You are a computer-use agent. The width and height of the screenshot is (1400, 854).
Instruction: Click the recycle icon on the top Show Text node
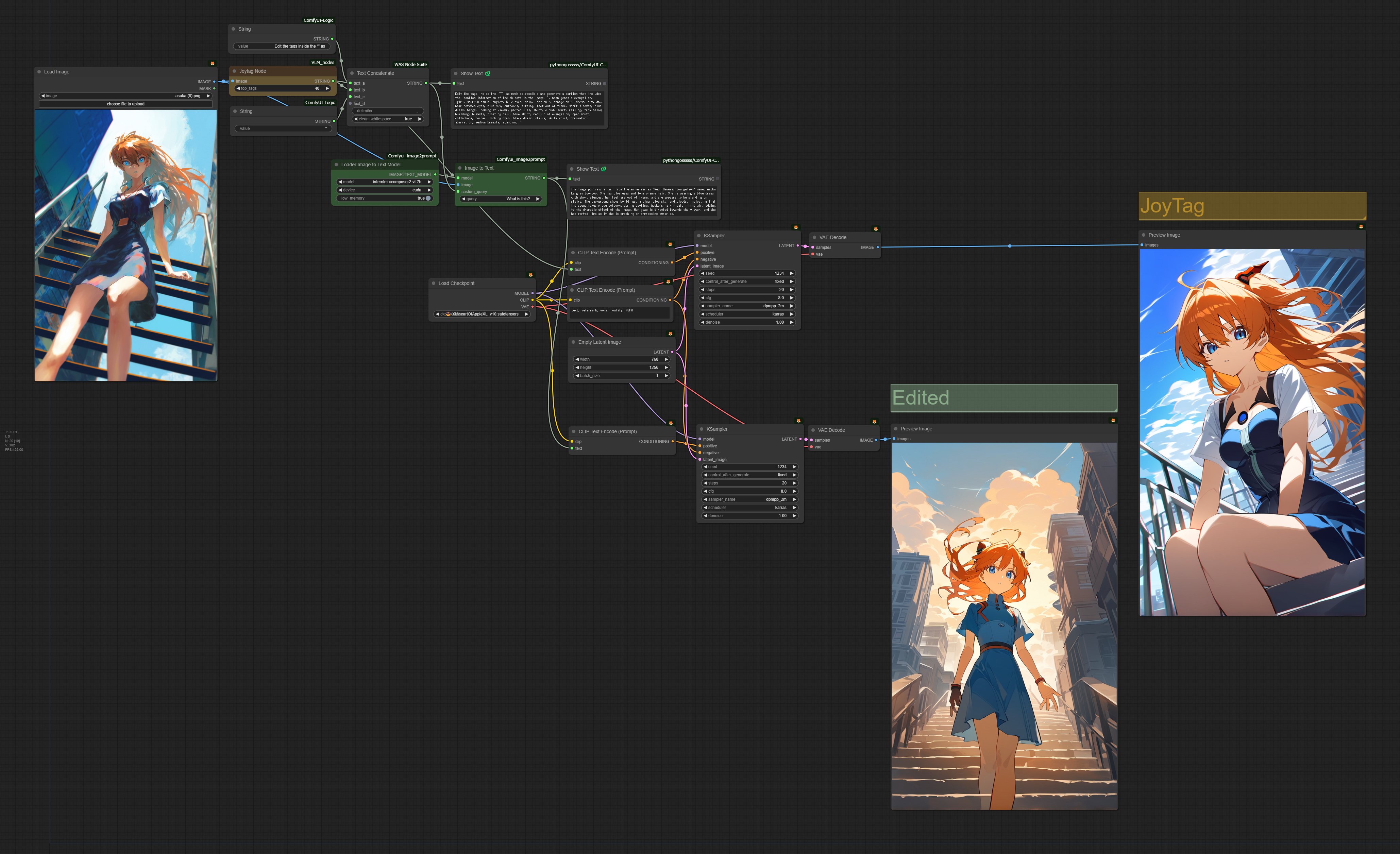488,73
